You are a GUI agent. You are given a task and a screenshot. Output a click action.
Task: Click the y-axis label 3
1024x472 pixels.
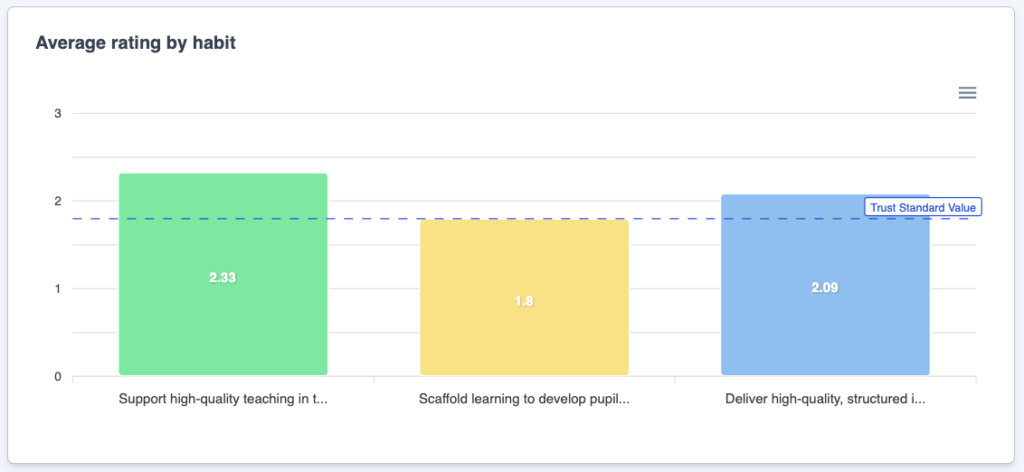click(58, 114)
